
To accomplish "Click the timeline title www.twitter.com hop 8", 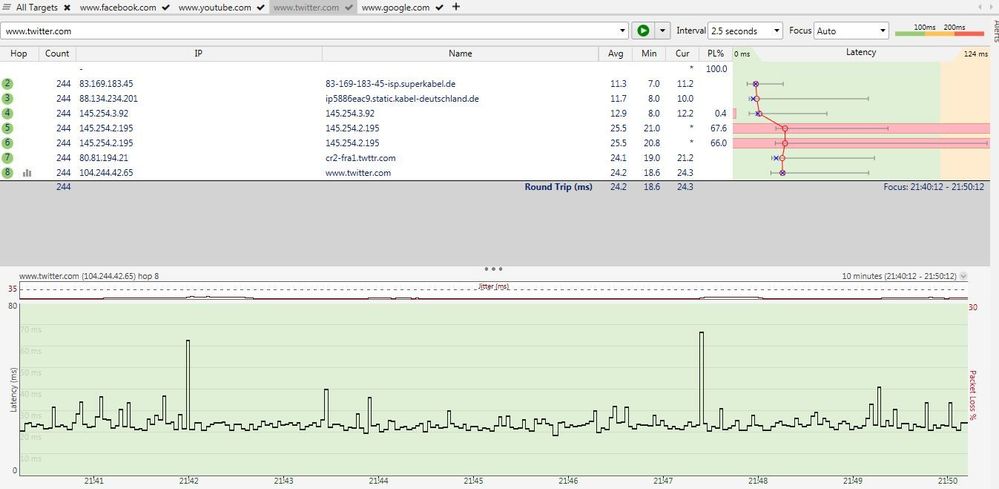I will 89,276.
